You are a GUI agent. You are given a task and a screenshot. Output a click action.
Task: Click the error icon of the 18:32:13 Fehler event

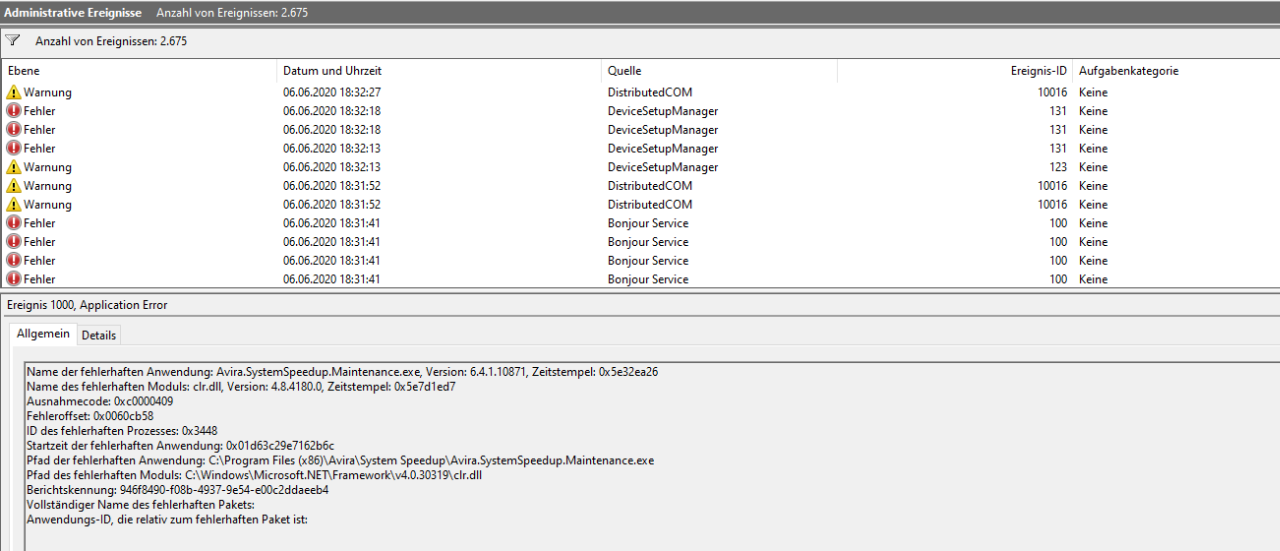point(13,148)
